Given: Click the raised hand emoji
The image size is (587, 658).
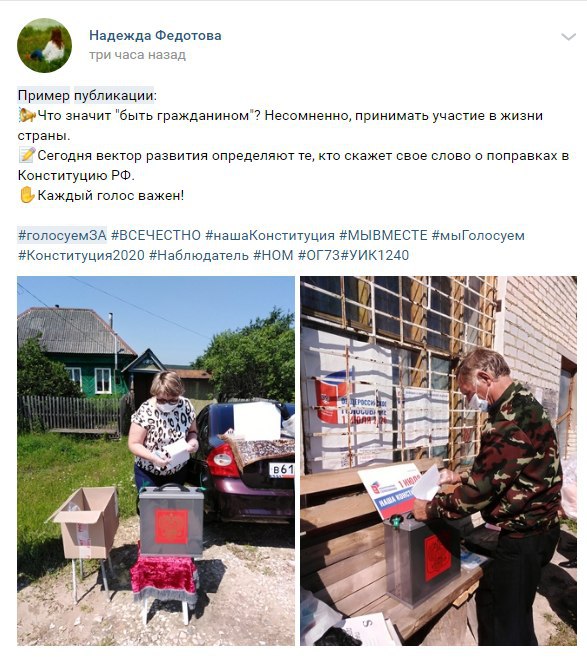Looking at the screenshot, I should coord(27,195).
